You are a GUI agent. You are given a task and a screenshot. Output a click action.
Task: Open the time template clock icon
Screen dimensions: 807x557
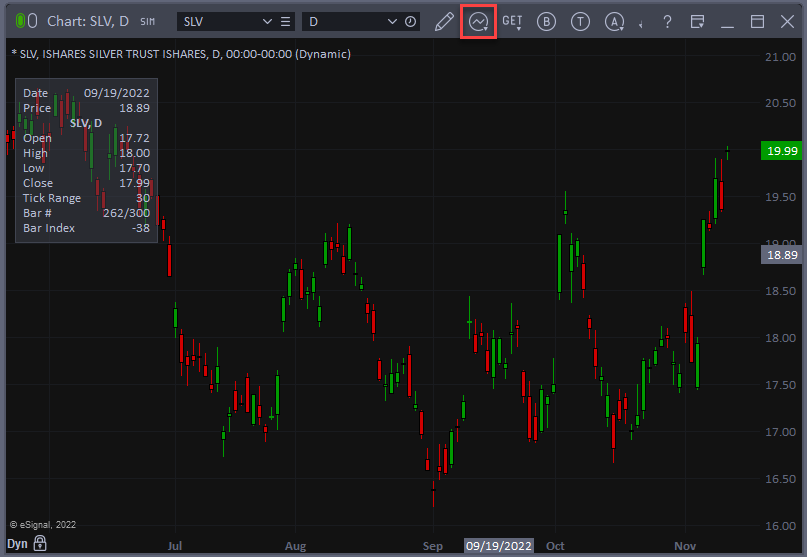click(410, 22)
